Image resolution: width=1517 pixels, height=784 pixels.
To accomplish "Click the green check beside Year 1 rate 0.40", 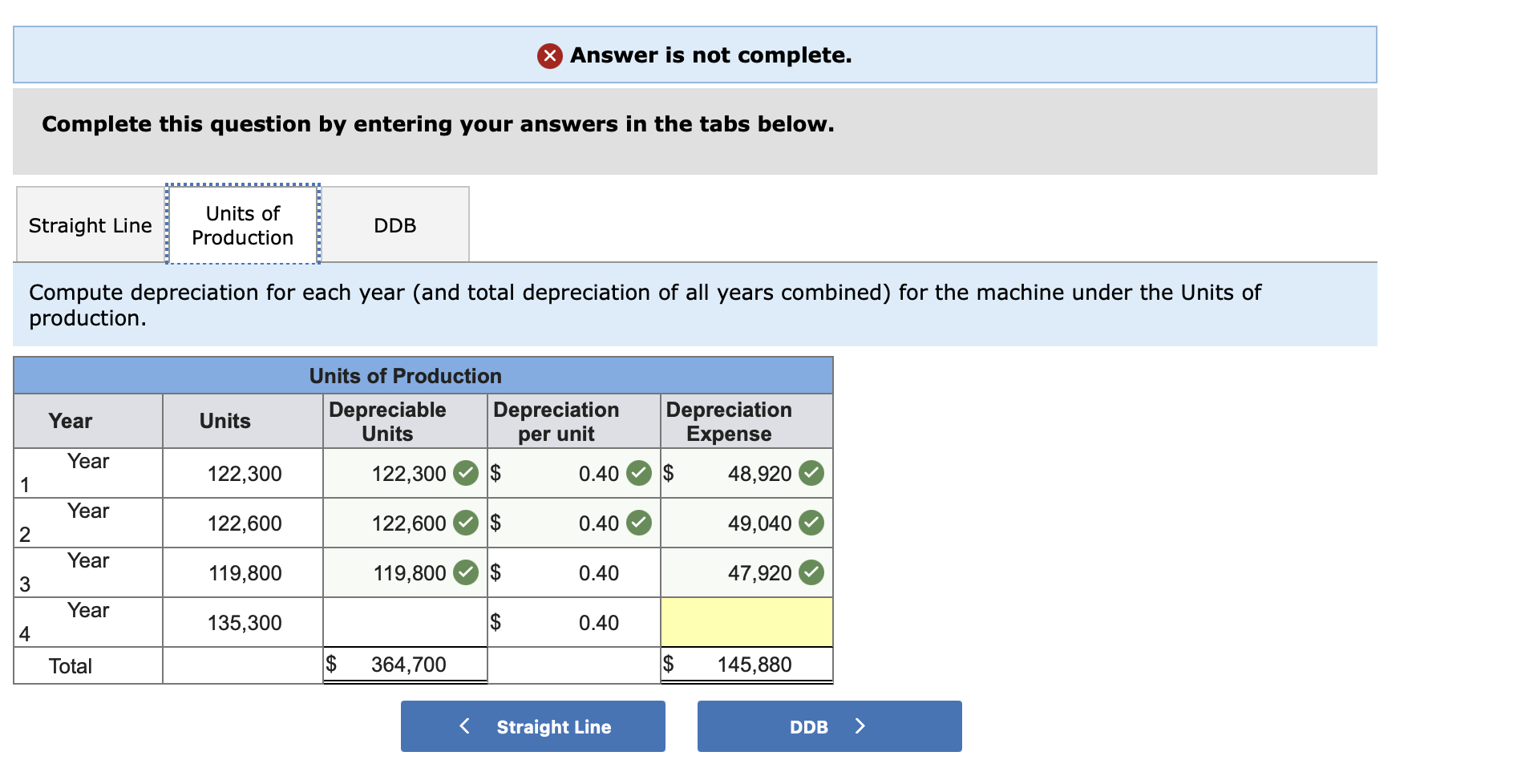I will [x=637, y=473].
